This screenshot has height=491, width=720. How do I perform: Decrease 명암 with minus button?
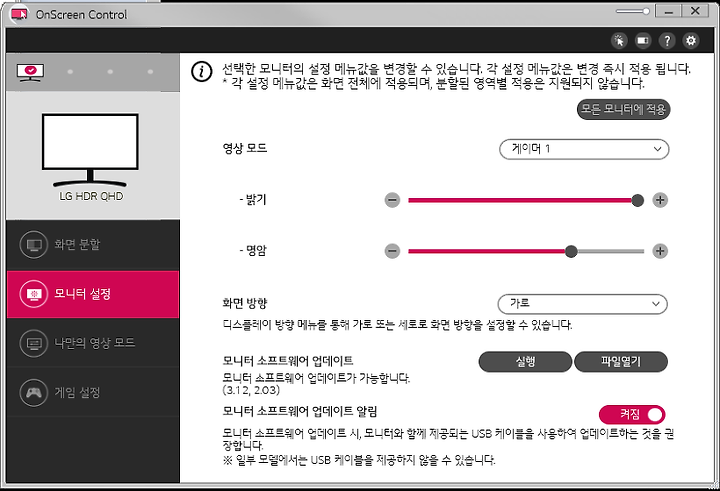(x=392, y=251)
